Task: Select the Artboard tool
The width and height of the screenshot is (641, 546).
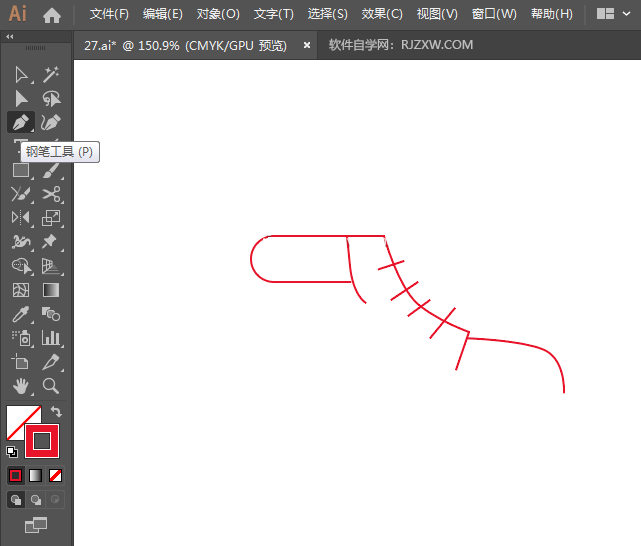Action: pos(20,362)
